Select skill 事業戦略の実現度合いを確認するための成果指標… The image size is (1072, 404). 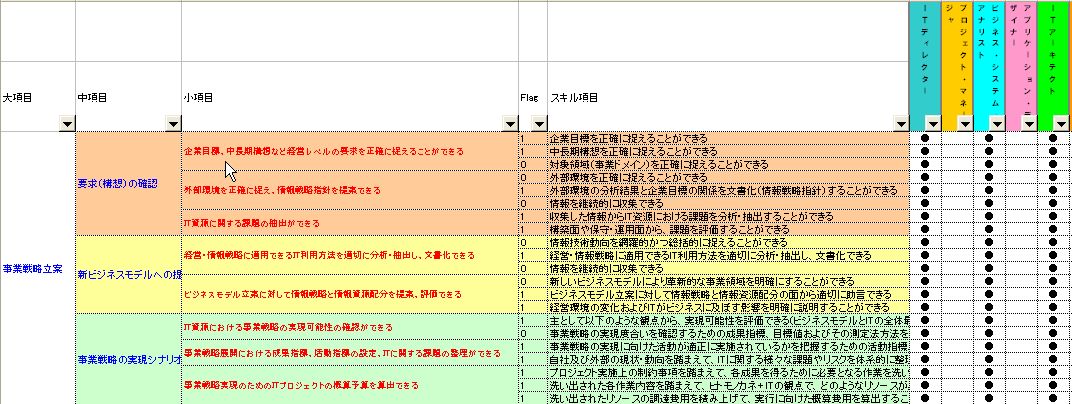[x=728, y=333]
